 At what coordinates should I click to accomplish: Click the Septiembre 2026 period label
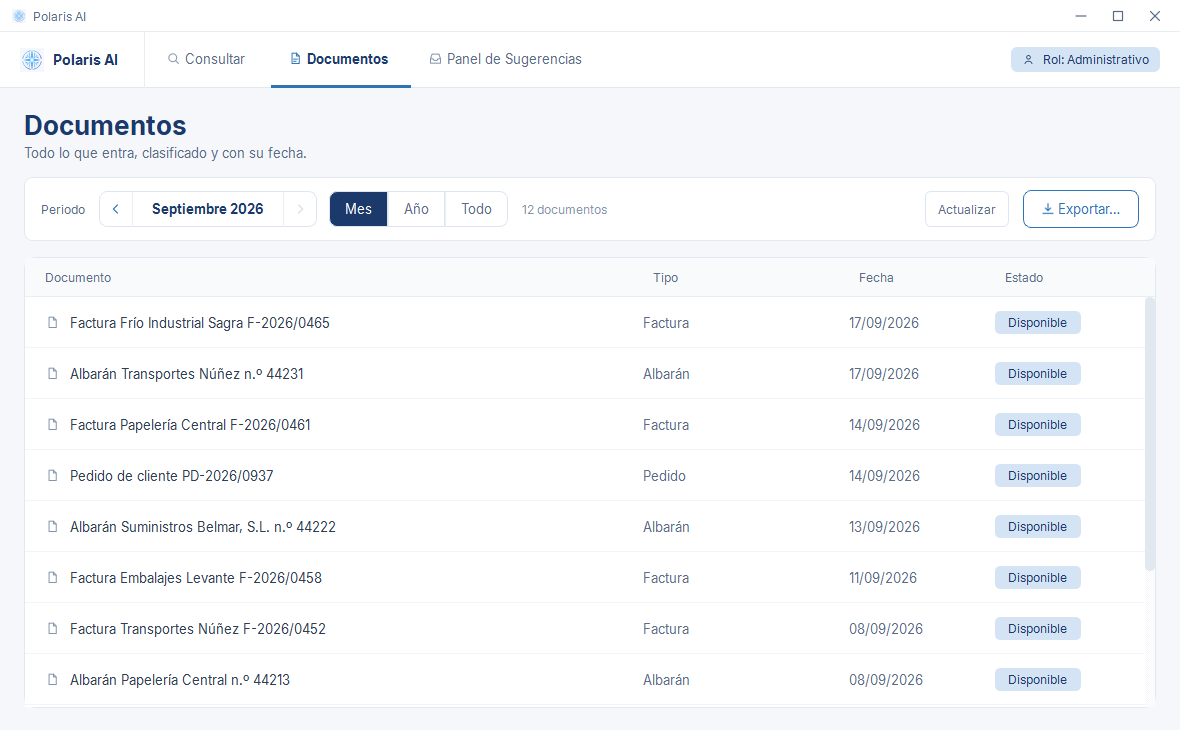tap(208, 209)
